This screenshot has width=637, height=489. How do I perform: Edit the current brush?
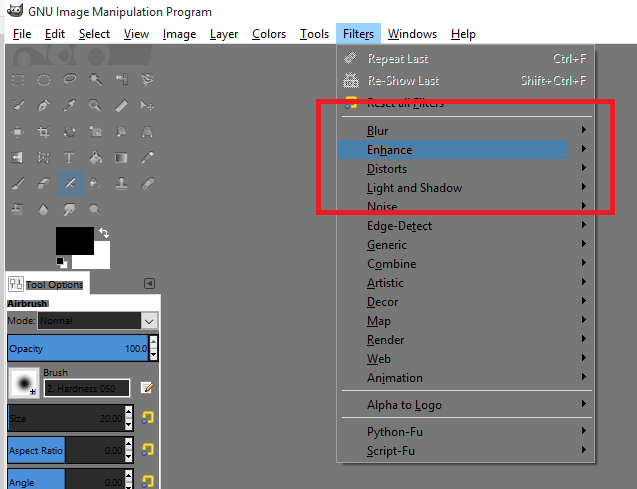pos(147,388)
